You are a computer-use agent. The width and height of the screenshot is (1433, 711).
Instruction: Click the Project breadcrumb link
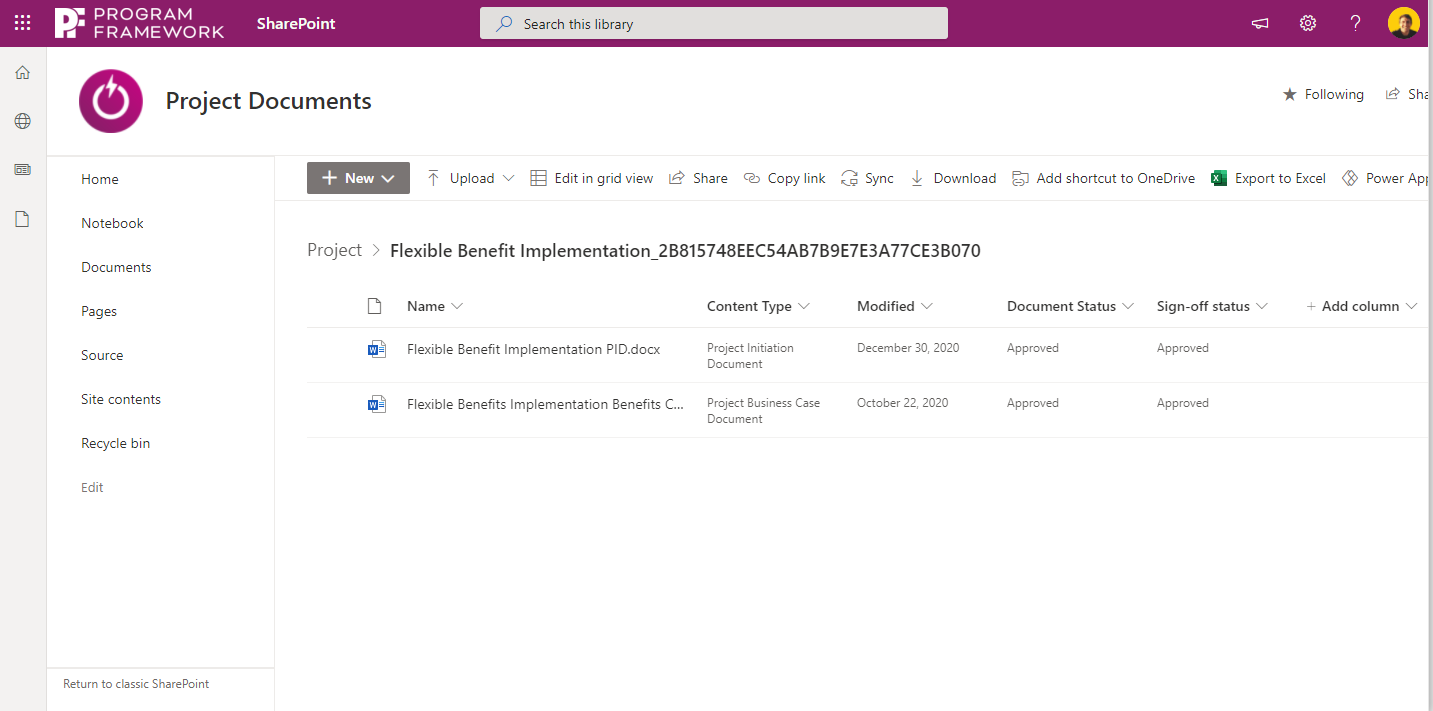[334, 250]
